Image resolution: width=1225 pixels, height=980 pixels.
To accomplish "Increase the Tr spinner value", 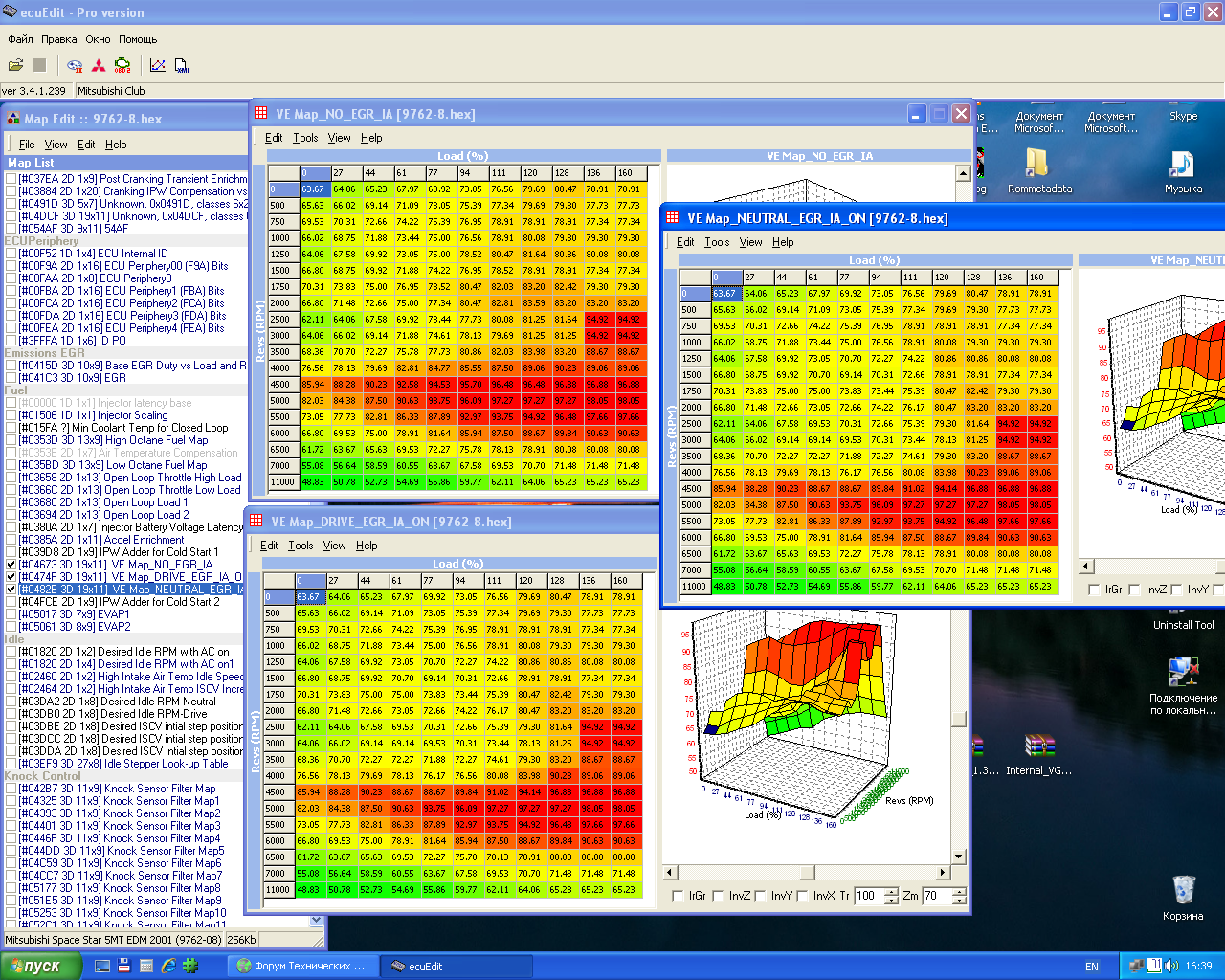I will (892, 892).
